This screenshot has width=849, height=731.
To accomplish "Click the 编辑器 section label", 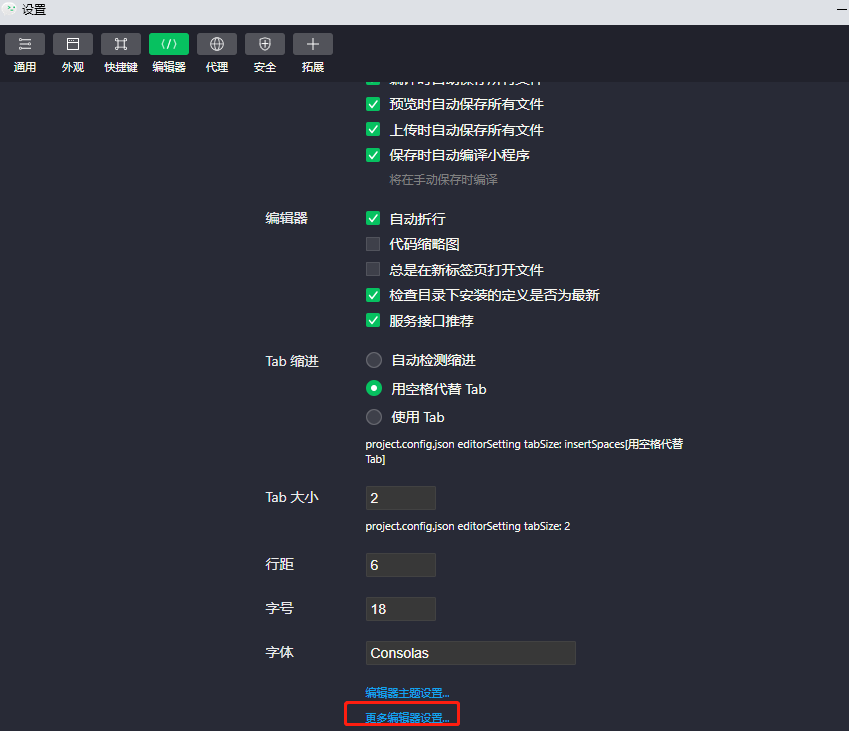I will click(x=286, y=218).
